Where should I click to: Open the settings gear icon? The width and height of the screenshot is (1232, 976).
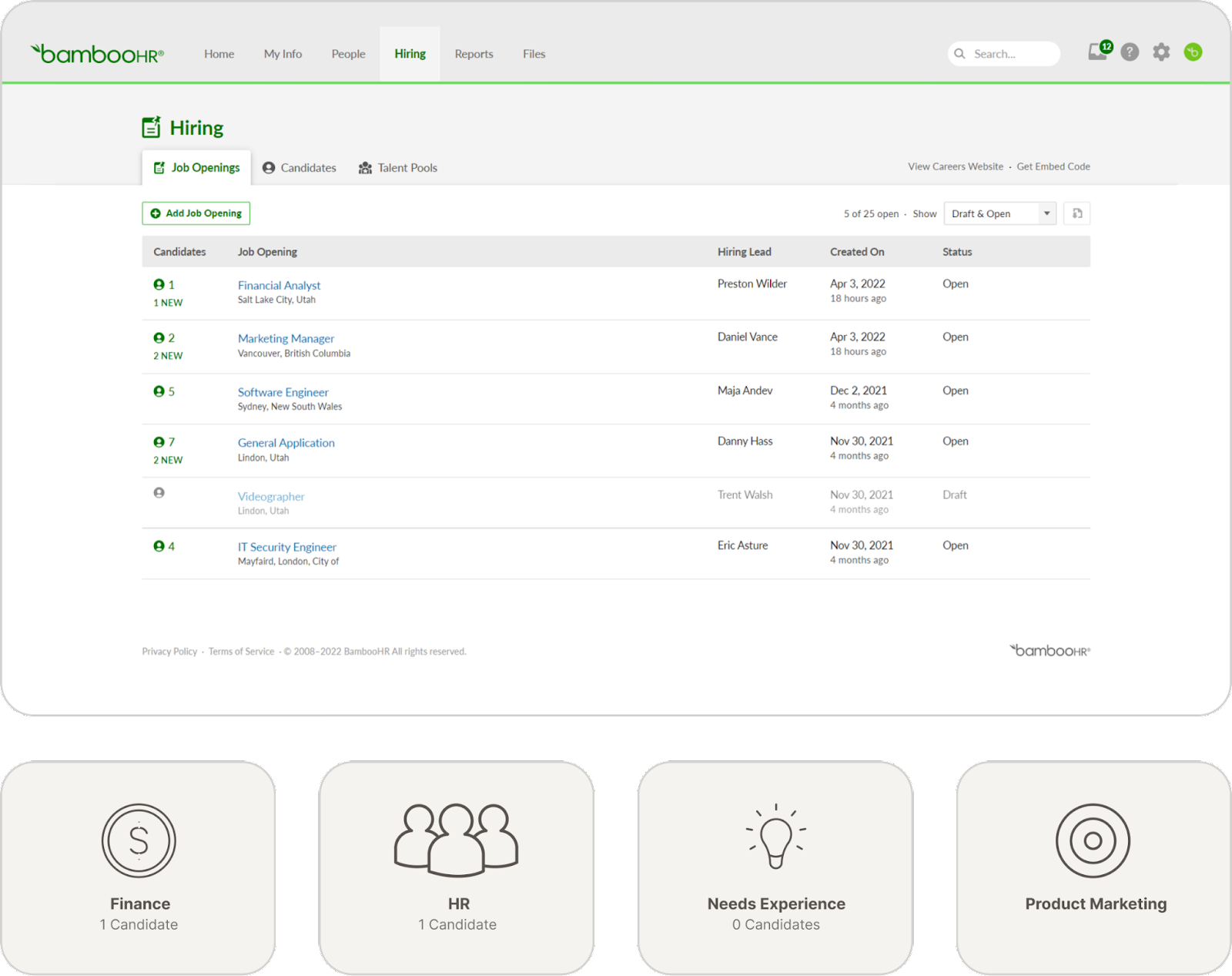pos(1161,52)
